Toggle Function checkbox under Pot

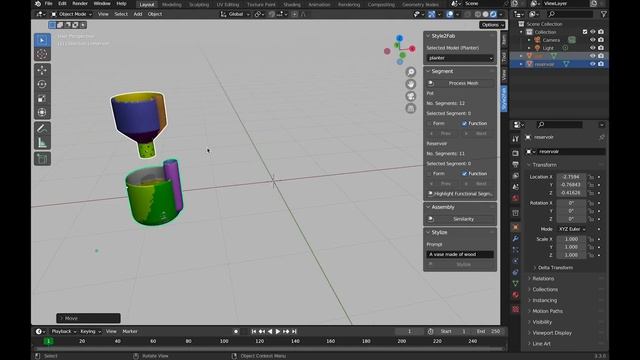click(x=464, y=123)
